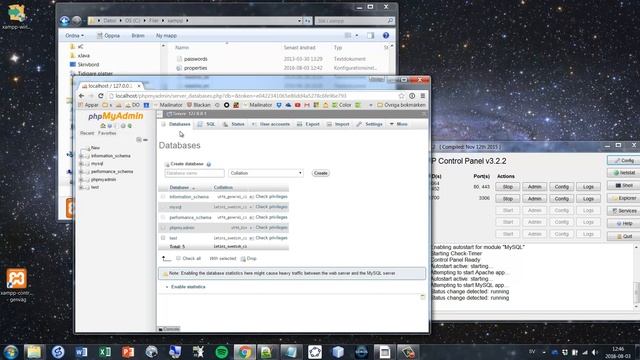Open the phpMyAdmin home icon in sidebar
Image resolution: width=640 pixels, height=360 pixels.
[103, 126]
